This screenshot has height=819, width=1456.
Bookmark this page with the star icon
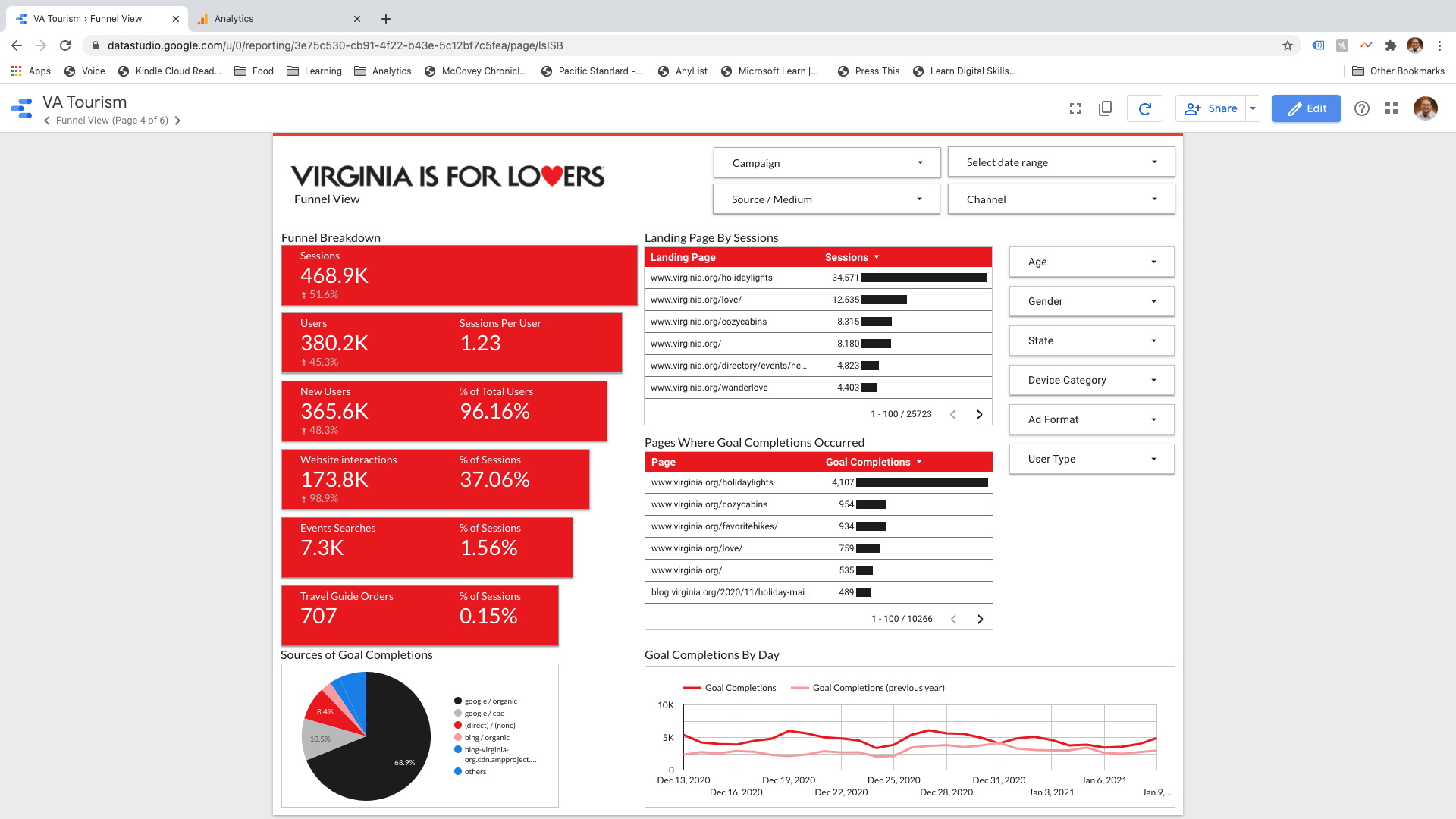(x=1287, y=45)
